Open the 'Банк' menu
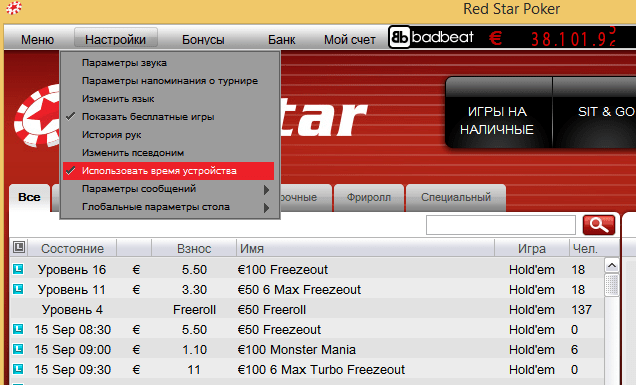This screenshot has width=636, height=385. click(281, 39)
